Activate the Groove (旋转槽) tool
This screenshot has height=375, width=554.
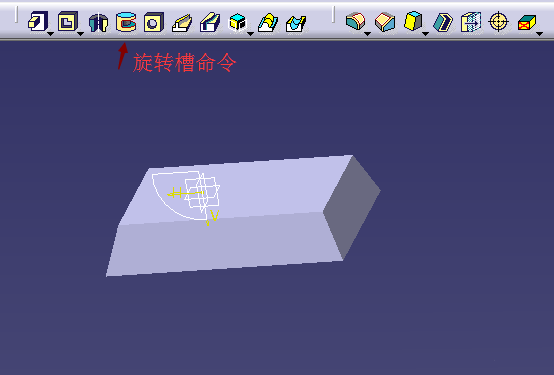tap(126, 22)
